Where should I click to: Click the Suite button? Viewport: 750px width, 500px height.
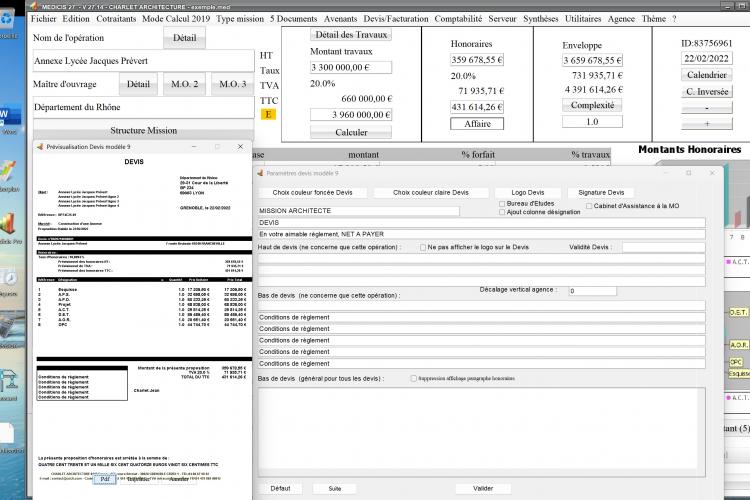(335, 489)
